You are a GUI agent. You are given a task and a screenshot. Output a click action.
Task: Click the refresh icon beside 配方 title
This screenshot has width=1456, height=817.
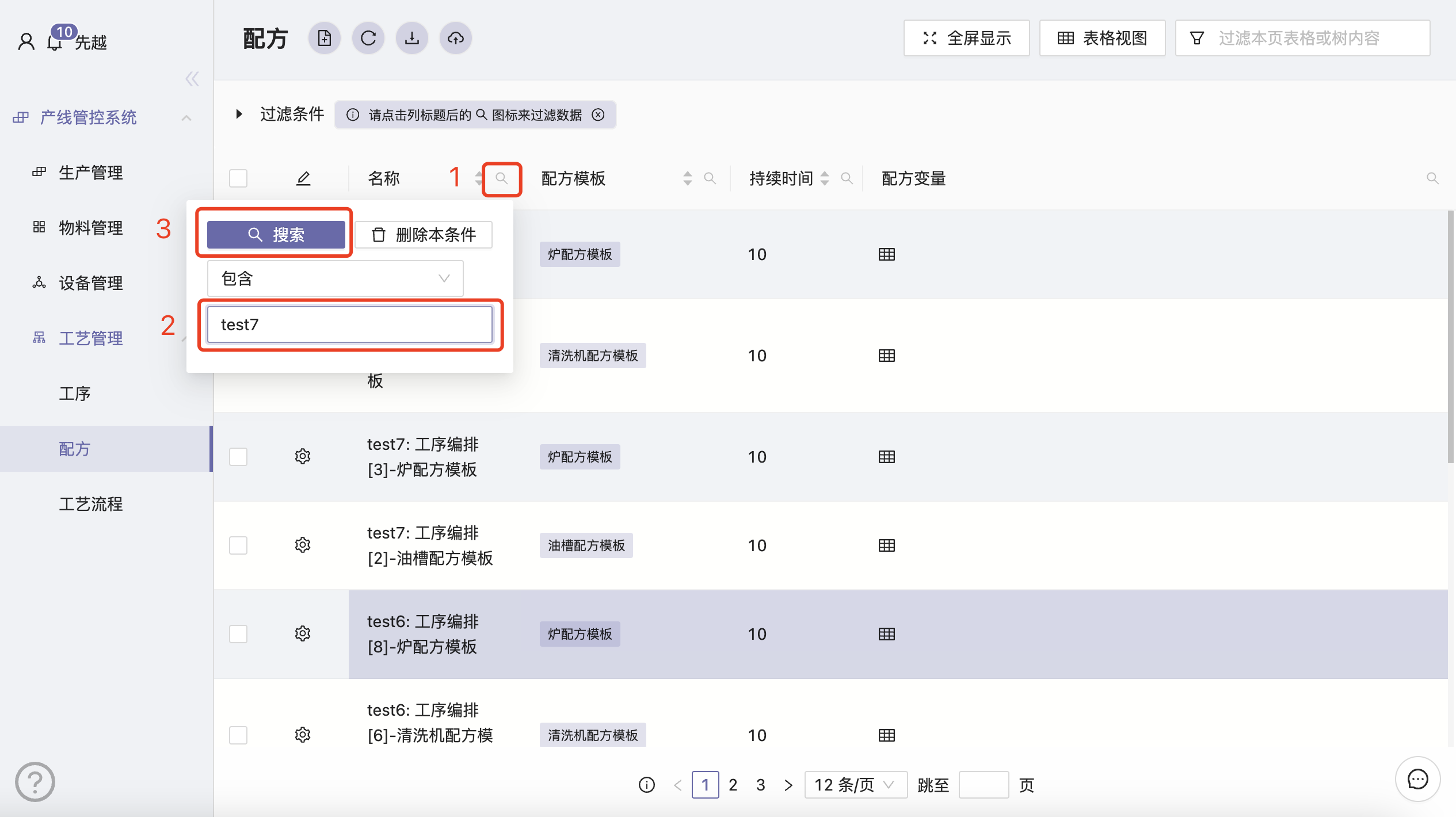(x=368, y=39)
